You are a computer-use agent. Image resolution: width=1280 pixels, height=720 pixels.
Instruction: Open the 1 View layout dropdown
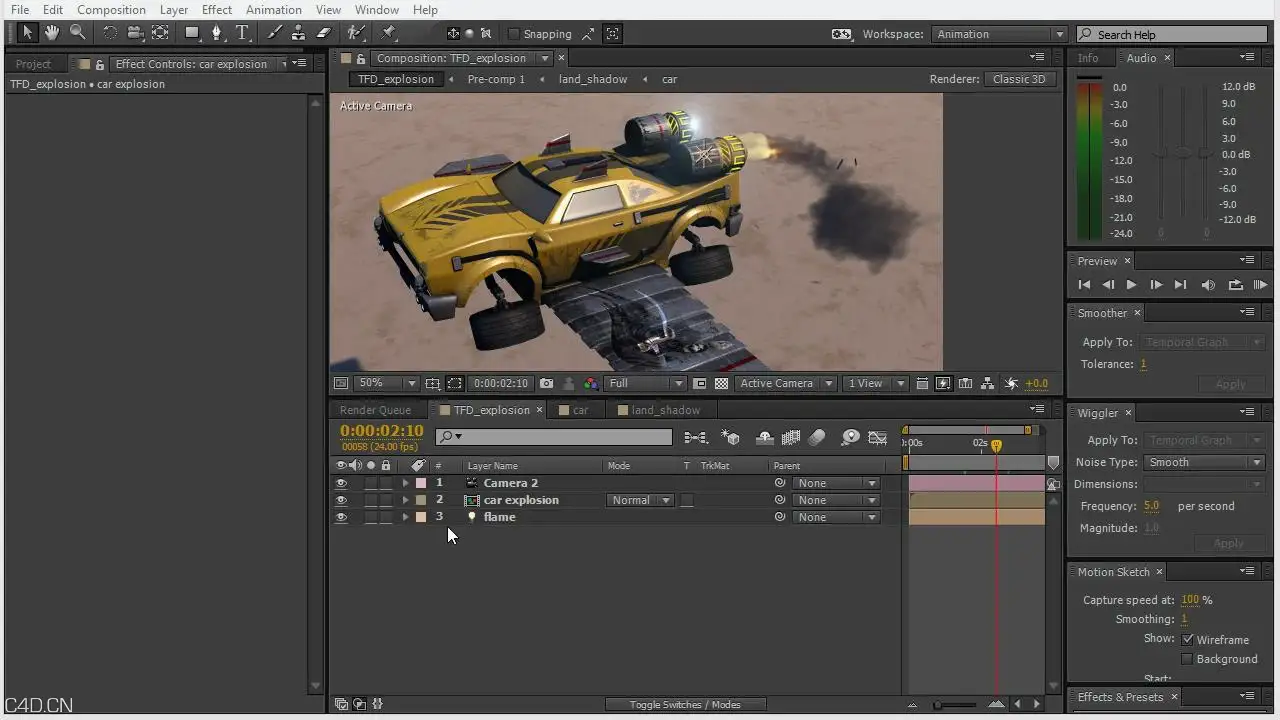click(875, 383)
